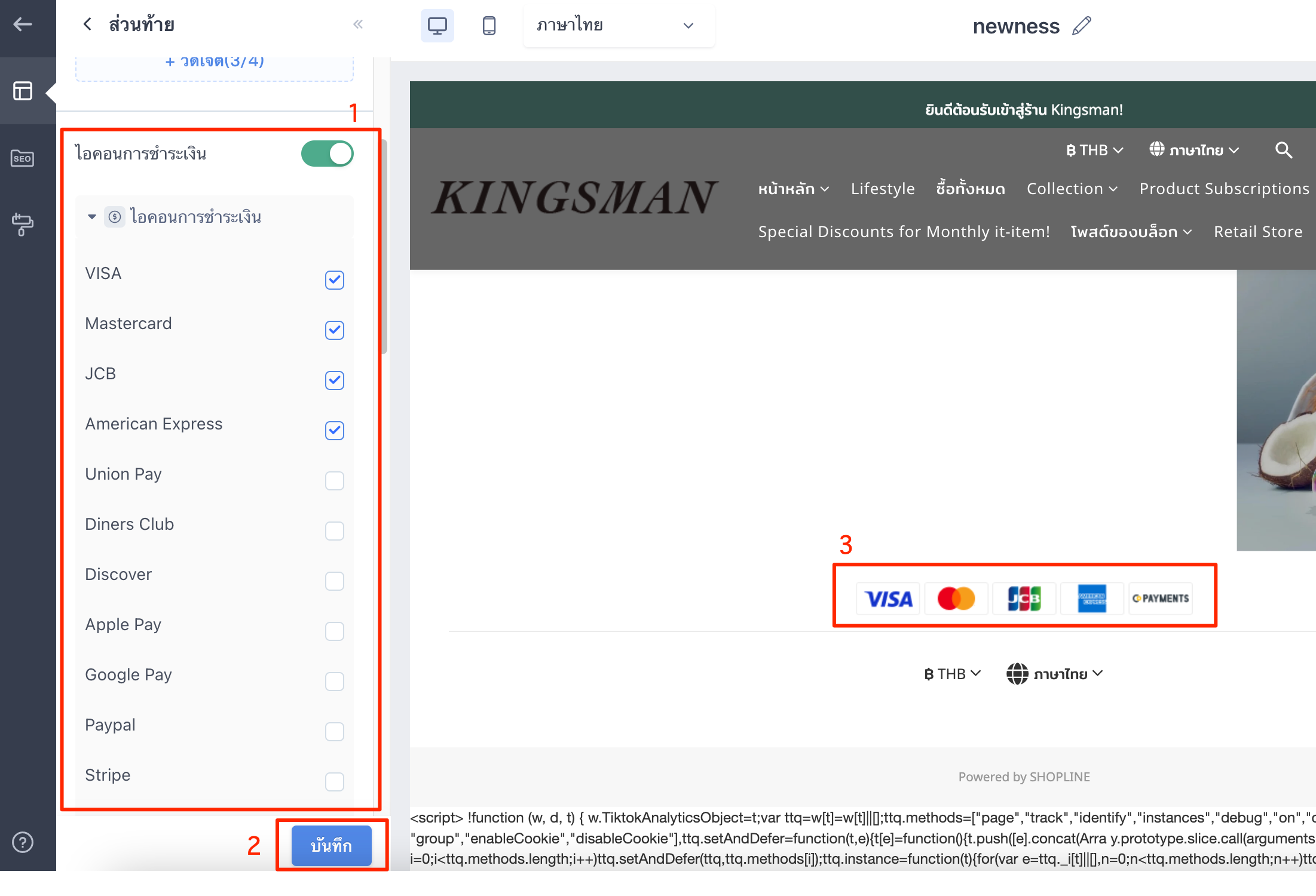The height and width of the screenshot is (896, 1316).
Task: Click the Payments badge icon in footer
Action: [x=1160, y=598]
